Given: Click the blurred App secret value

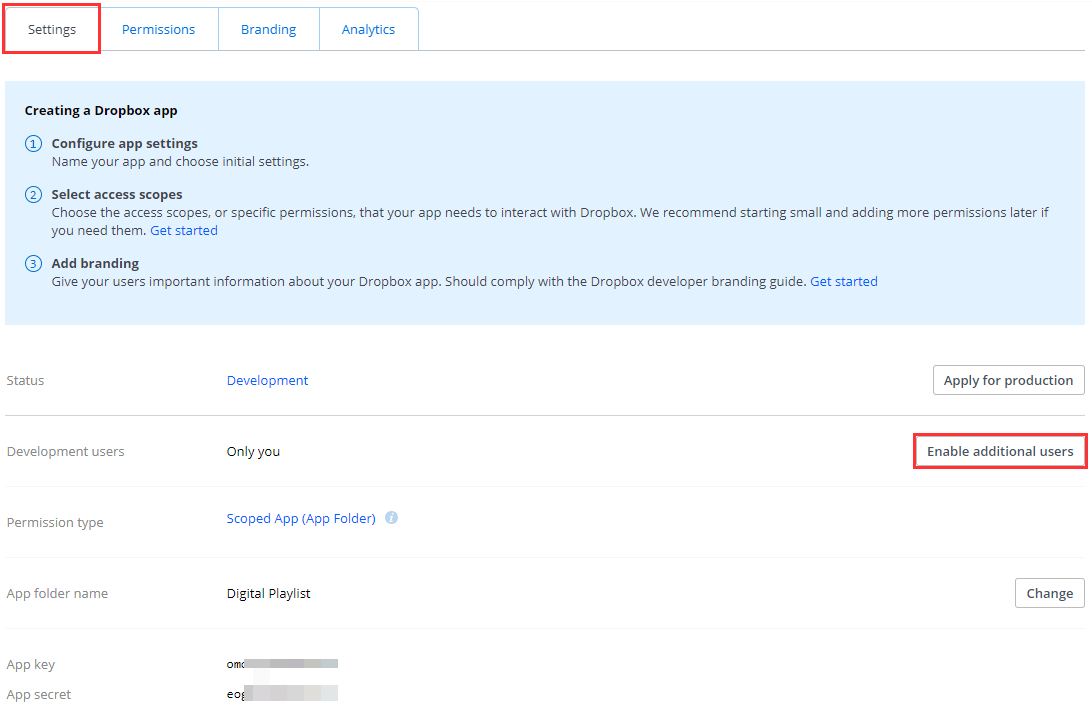Looking at the screenshot, I should (x=282, y=694).
